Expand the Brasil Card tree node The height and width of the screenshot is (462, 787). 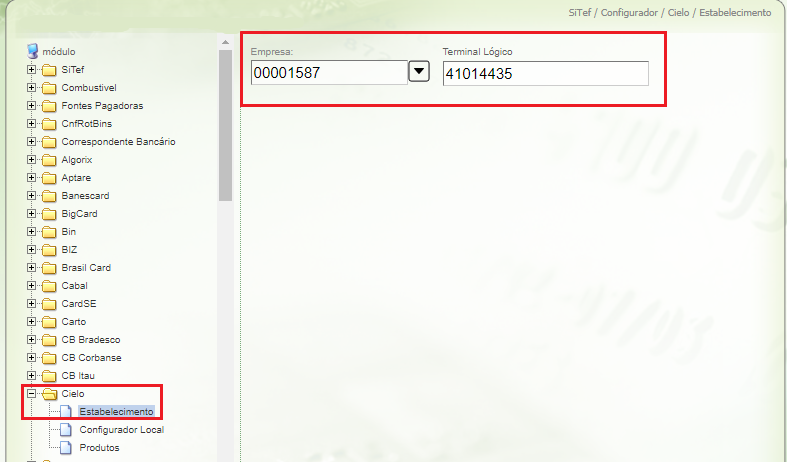point(32,268)
